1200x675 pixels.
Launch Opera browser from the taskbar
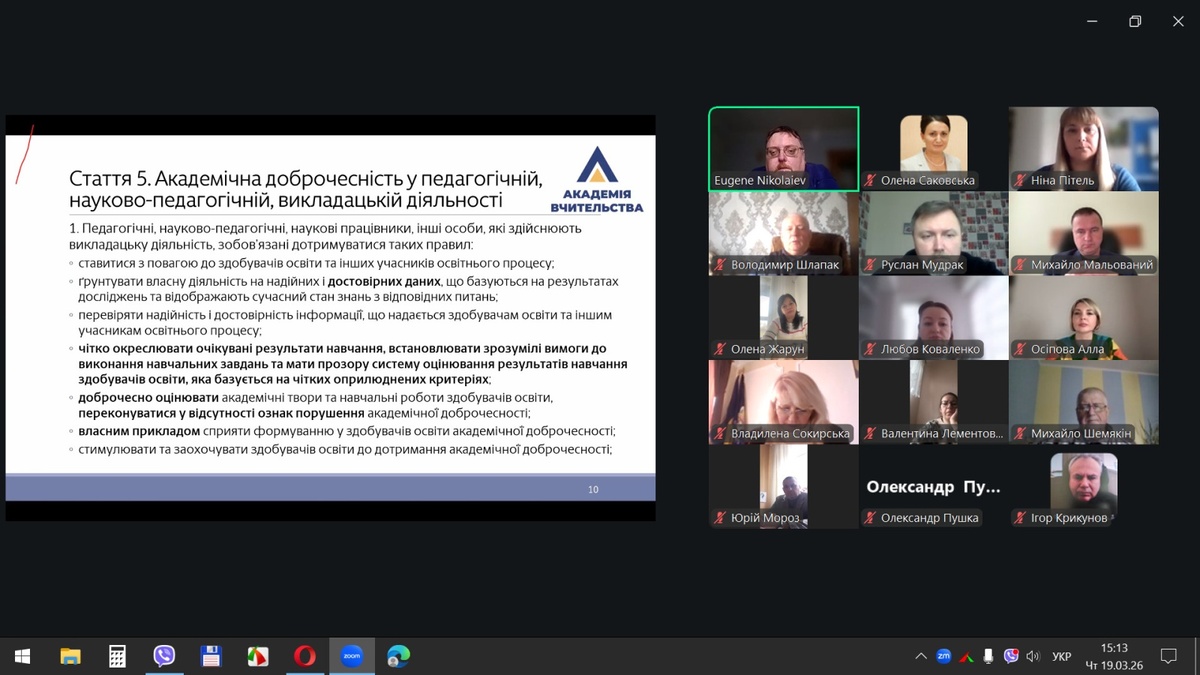304,656
